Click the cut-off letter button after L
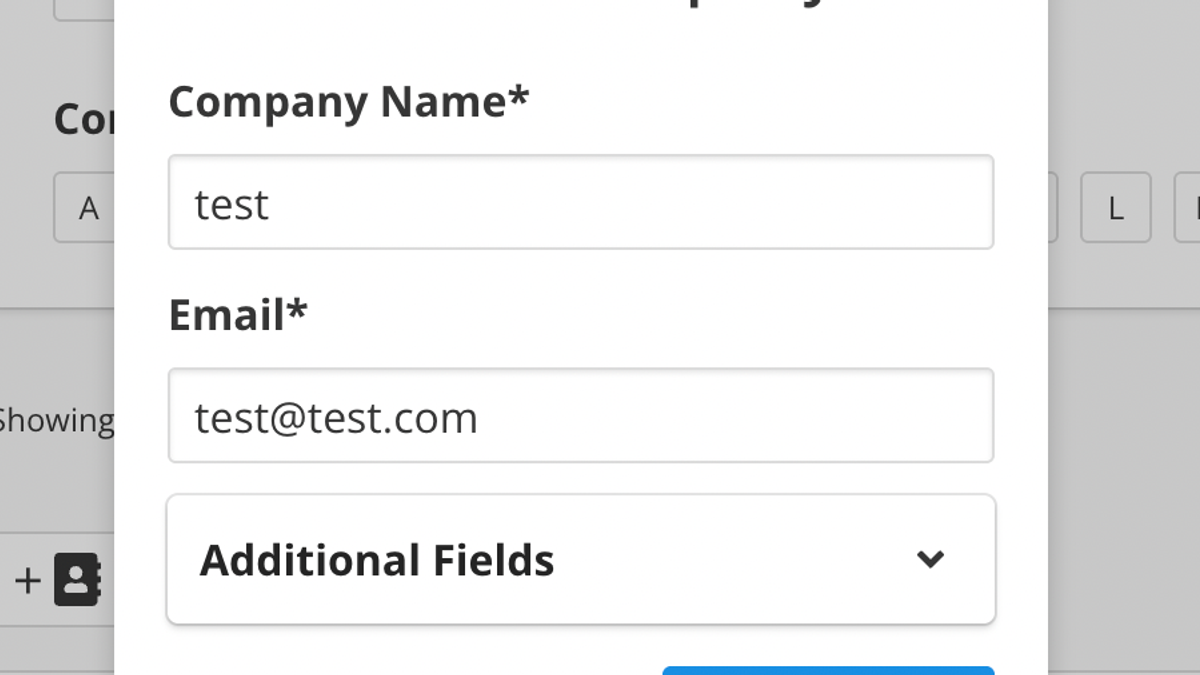1200x675 pixels. point(1187,207)
